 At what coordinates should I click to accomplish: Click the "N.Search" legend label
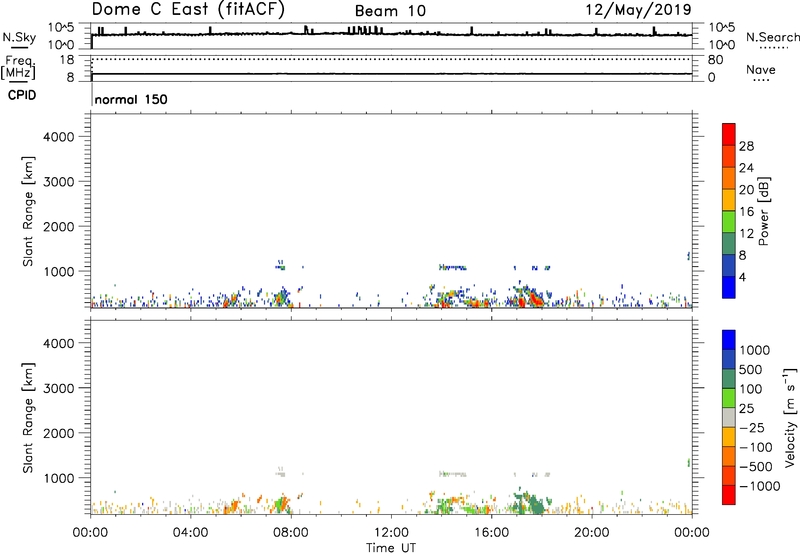[x=772, y=37]
